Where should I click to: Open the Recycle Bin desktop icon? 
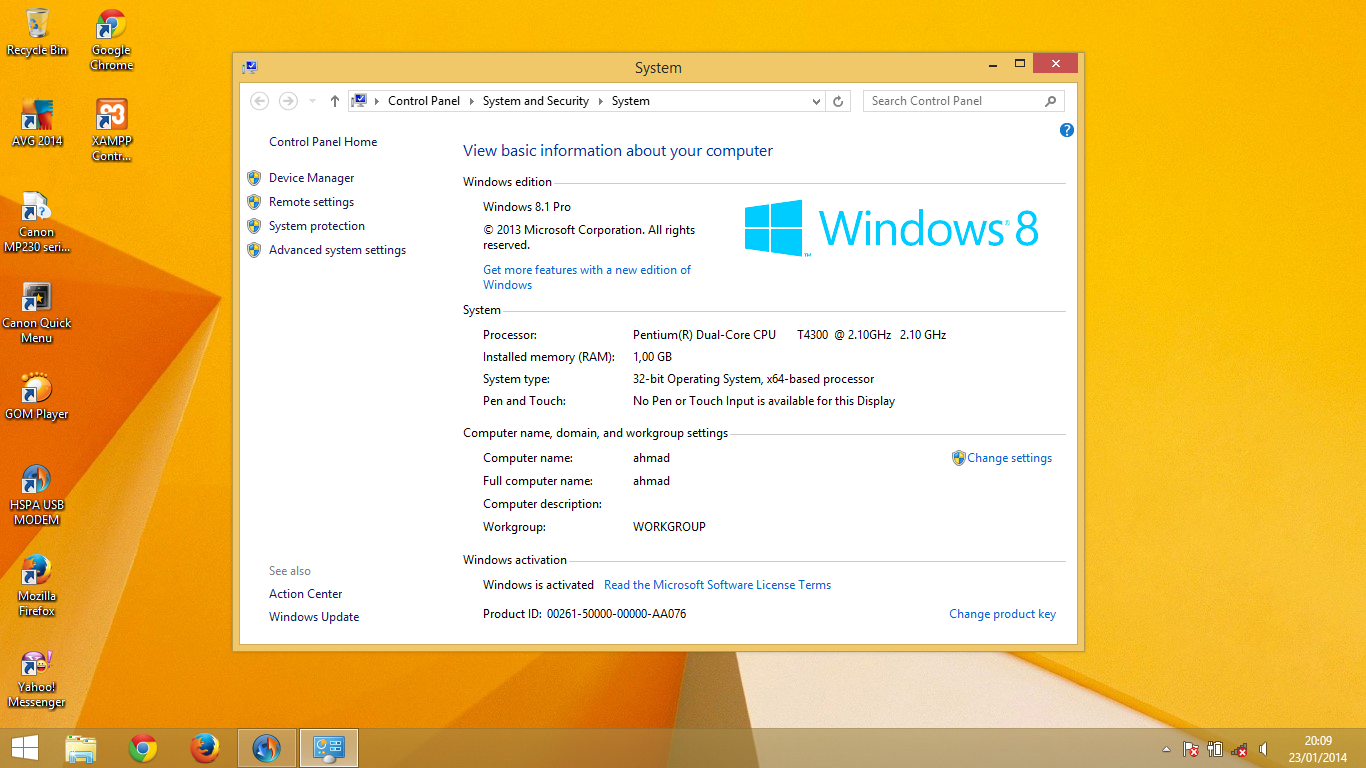tap(37, 32)
